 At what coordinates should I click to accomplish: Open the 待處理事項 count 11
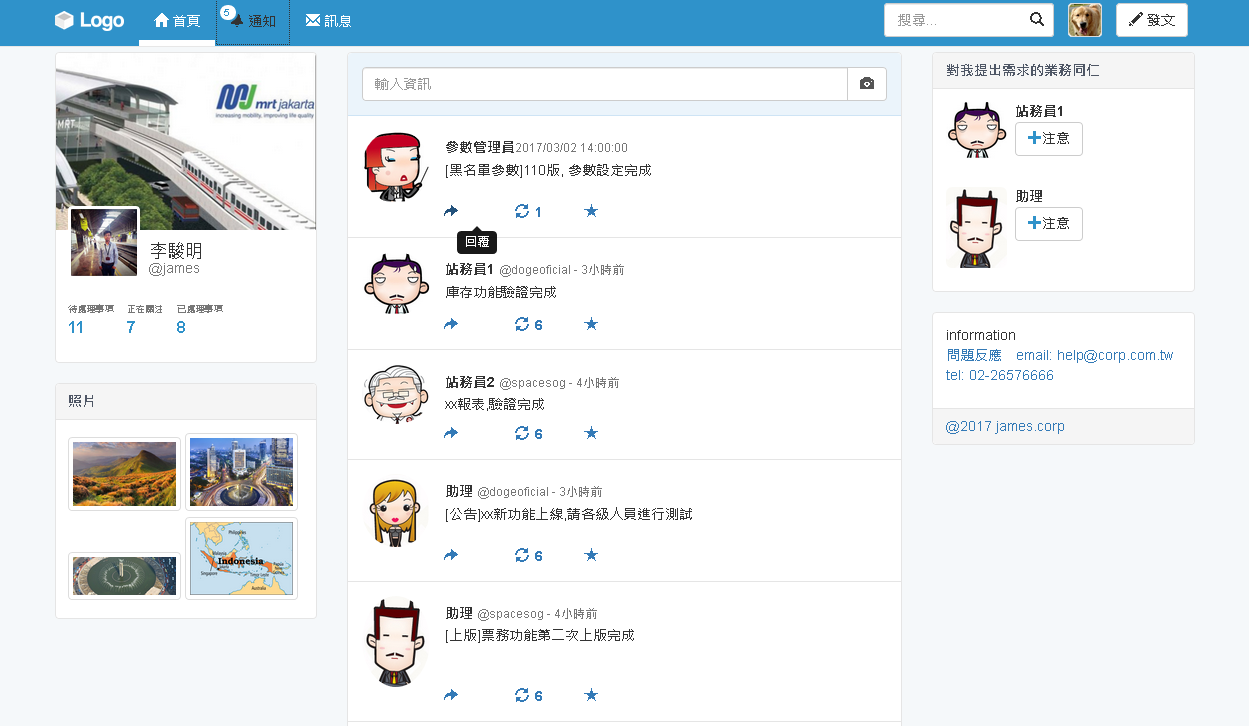[76, 327]
